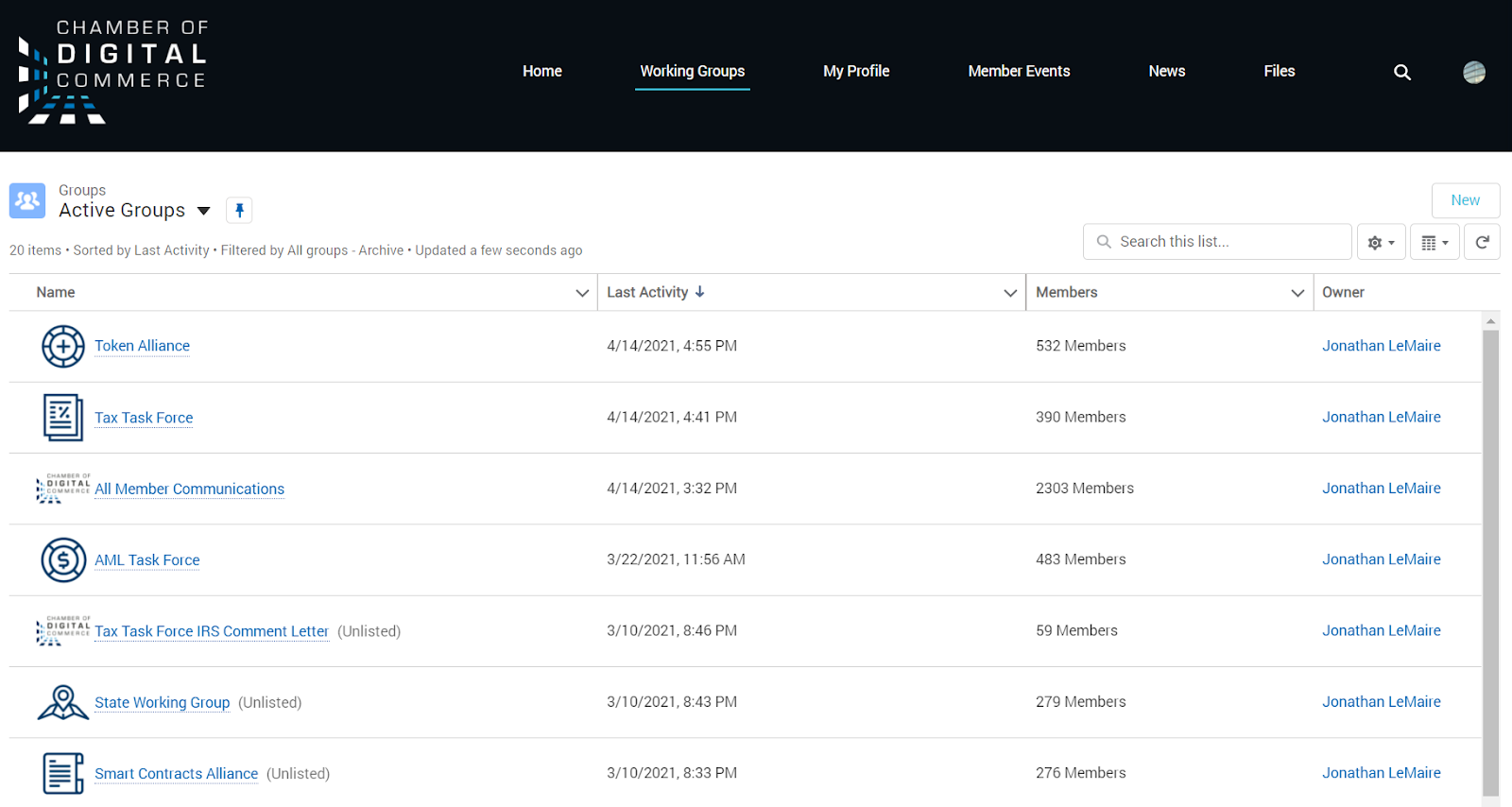Select the 2303 Members cell
The height and width of the screenshot is (807, 1512).
tap(1085, 489)
